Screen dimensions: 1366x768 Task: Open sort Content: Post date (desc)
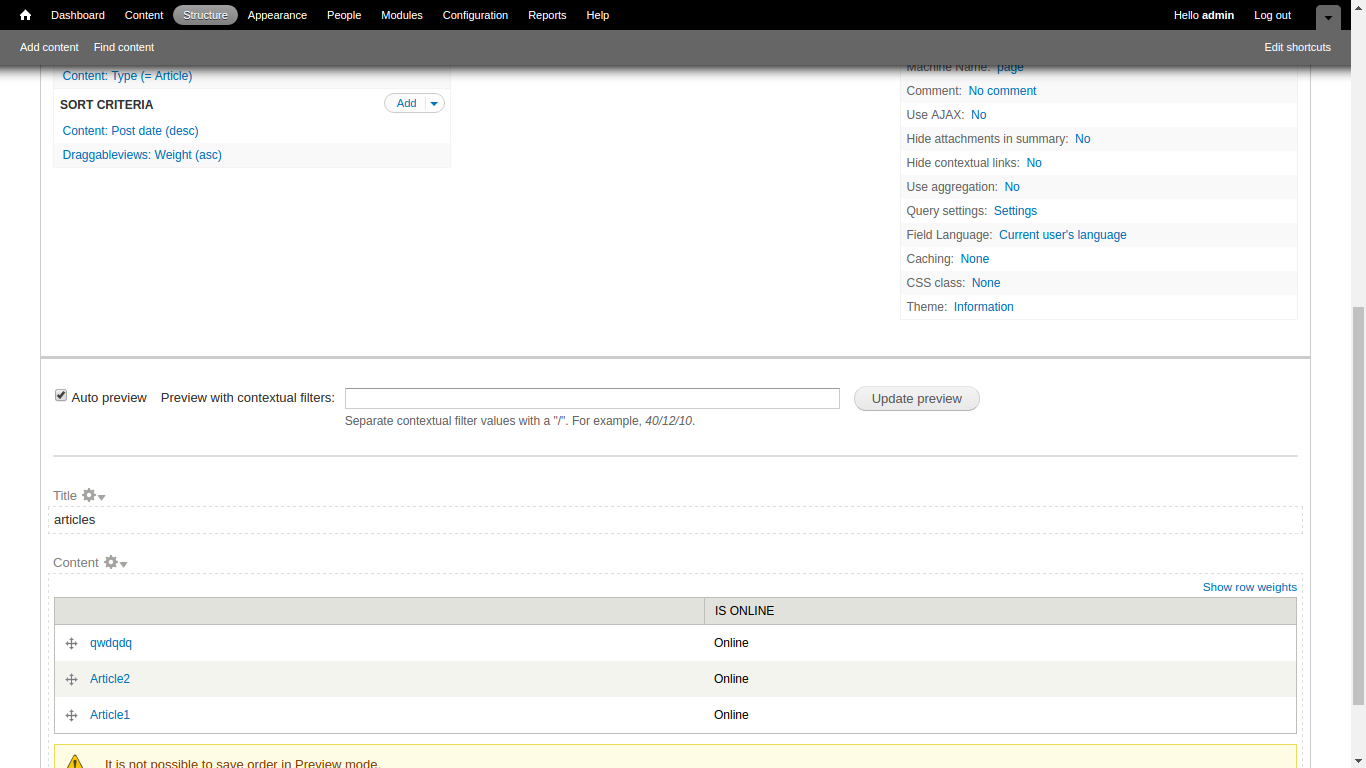(x=130, y=131)
